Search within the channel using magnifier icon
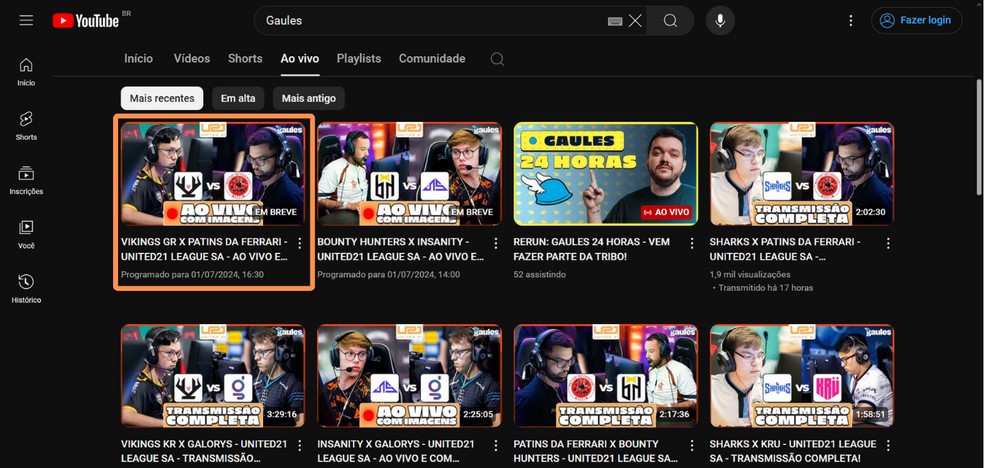984x468 pixels. [497, 59]
